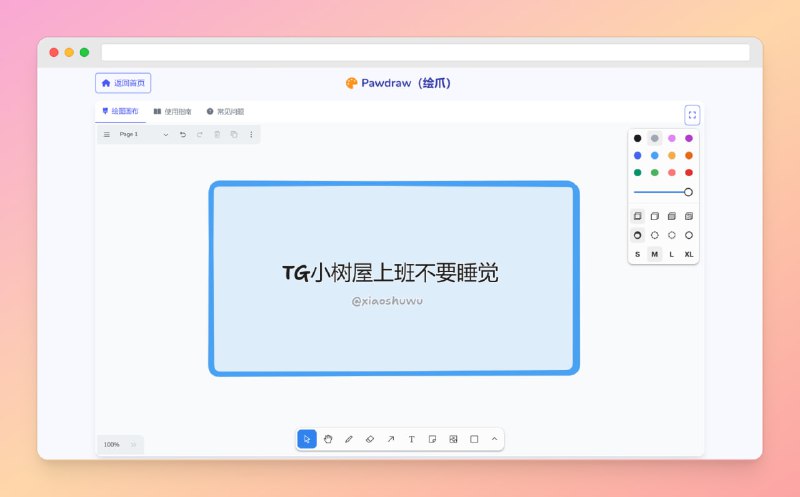
Task: Undo the last action
Action: (x=183, y=135)
